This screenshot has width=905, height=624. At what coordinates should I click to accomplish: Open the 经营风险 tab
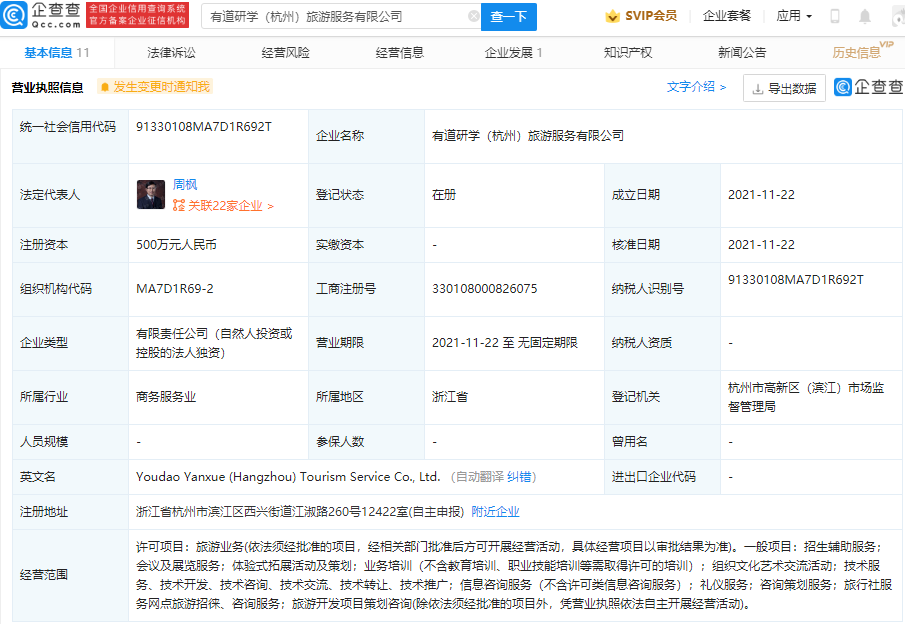(x=286, y=53)
